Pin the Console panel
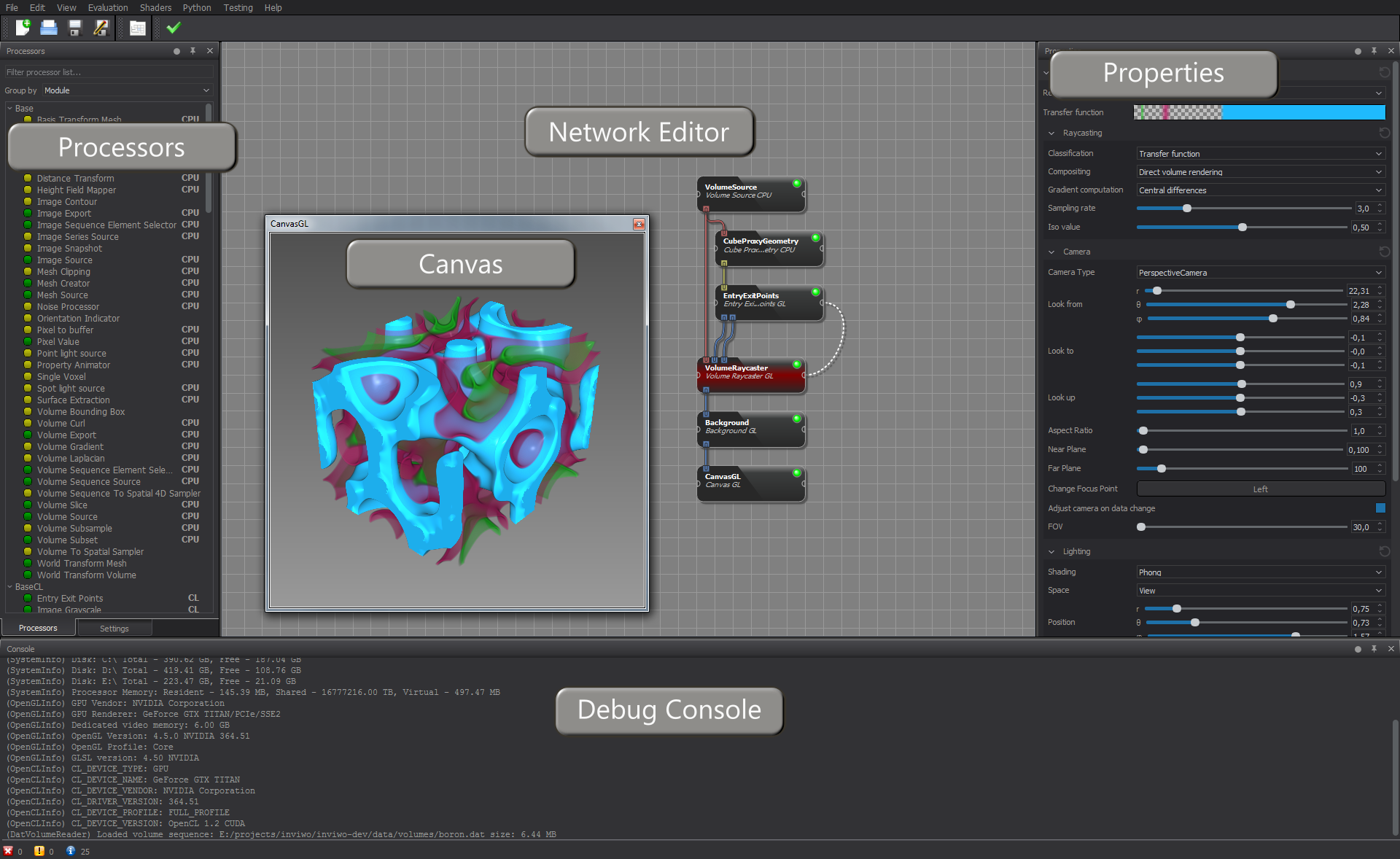1400x859 pixels. click(x=1374, y=648)
